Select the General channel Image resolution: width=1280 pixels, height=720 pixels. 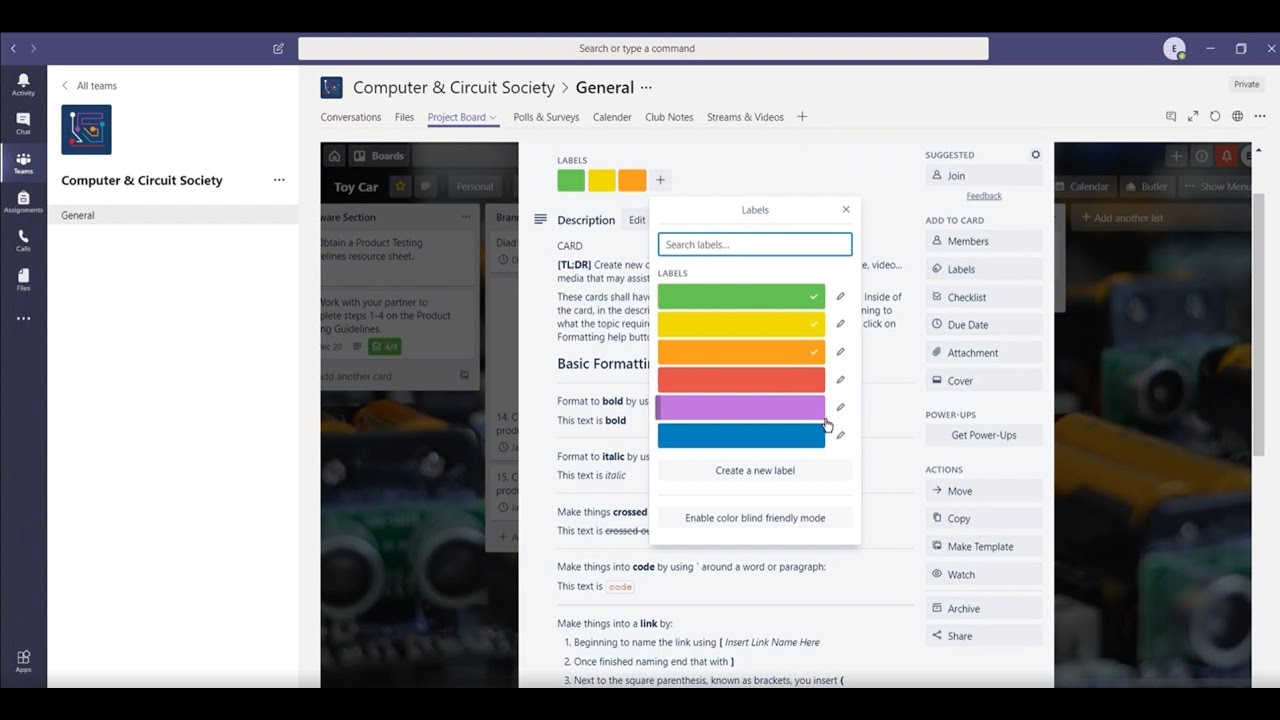(172, 215)
